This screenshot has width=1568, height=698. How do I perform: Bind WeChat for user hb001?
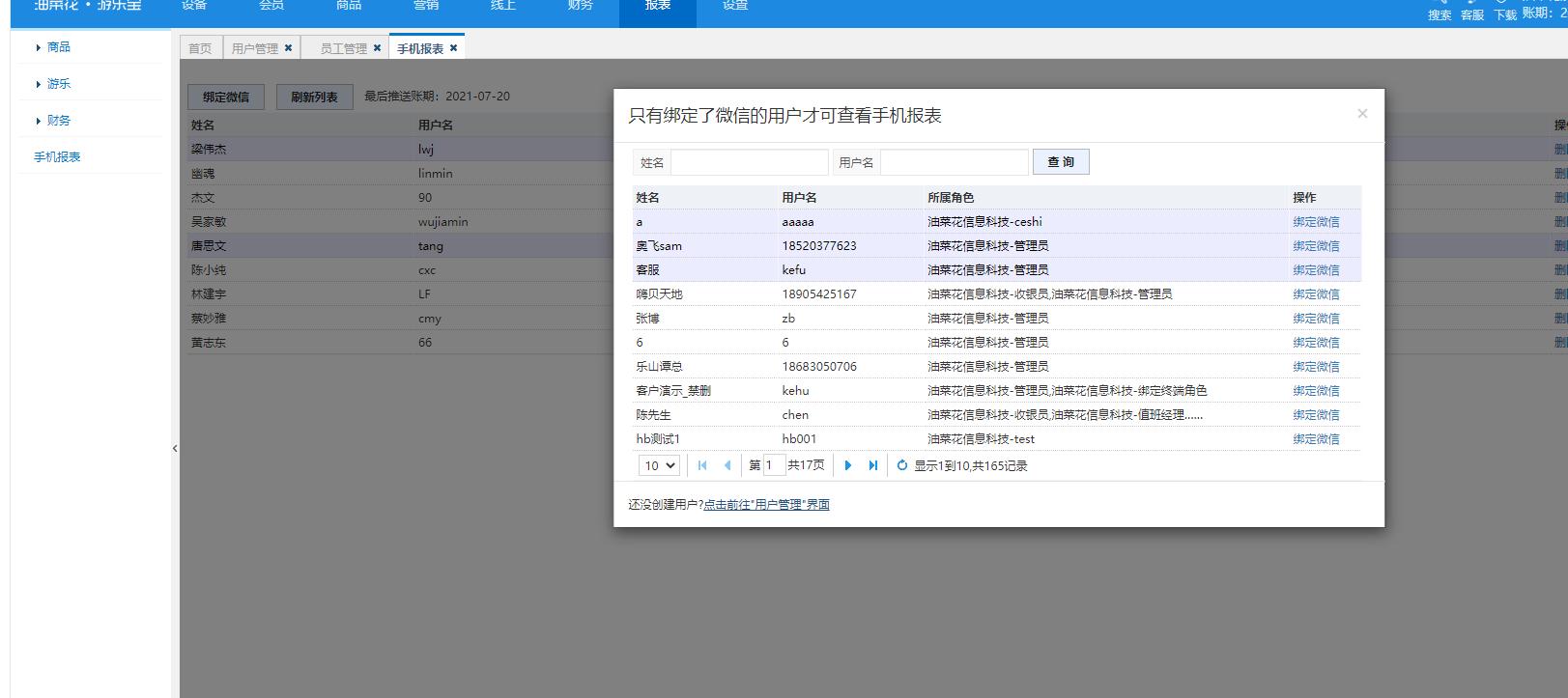coord(1316,438)
